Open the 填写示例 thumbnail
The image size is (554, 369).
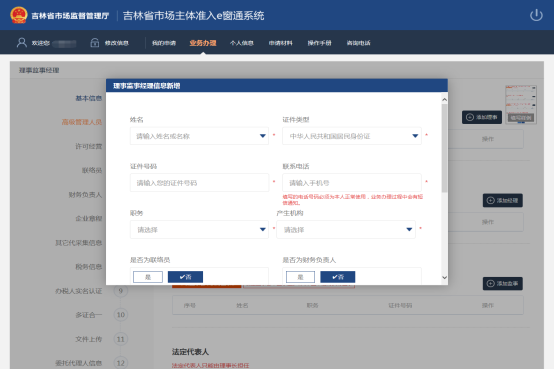521,104
